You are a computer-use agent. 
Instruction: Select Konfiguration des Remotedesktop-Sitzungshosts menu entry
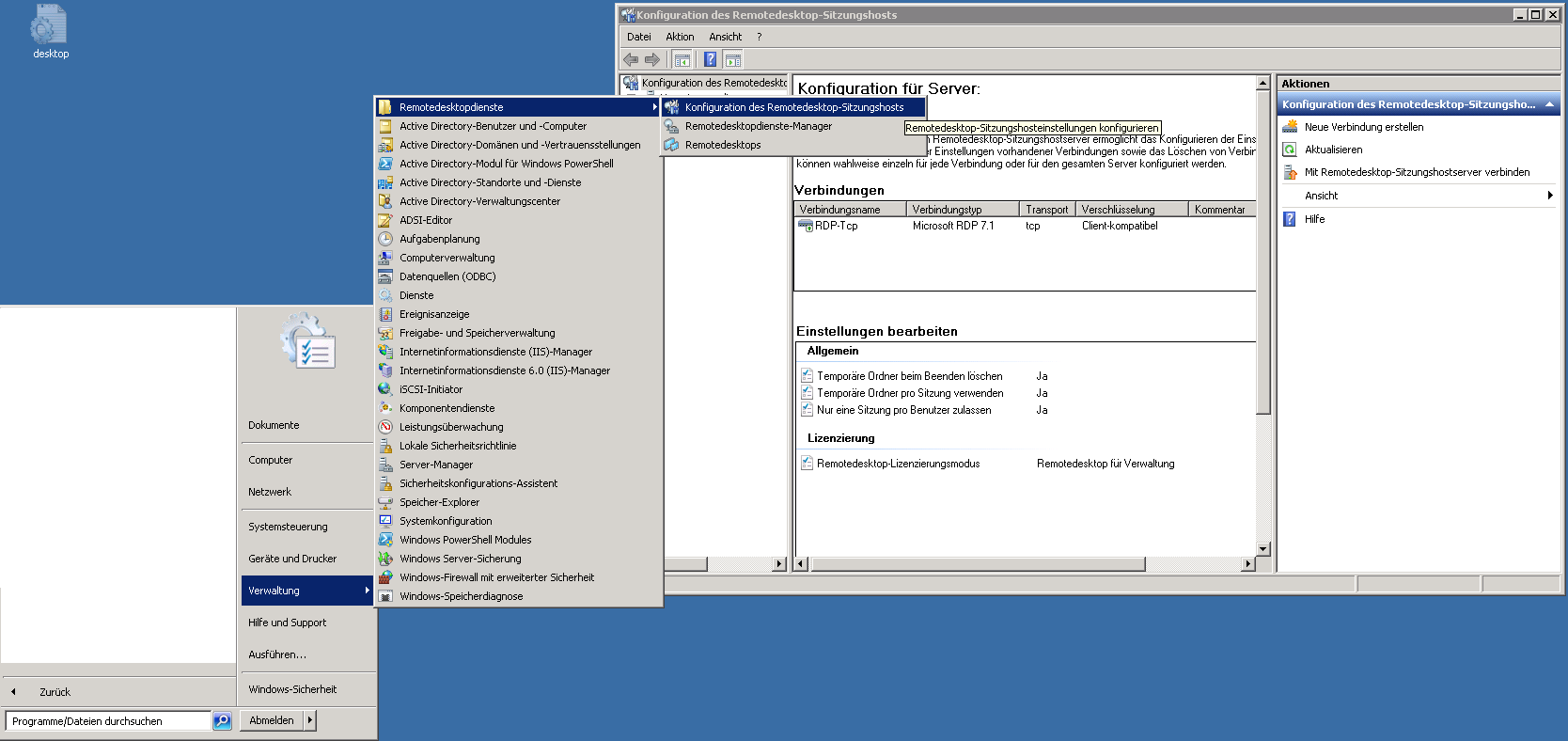click(793, 107)
